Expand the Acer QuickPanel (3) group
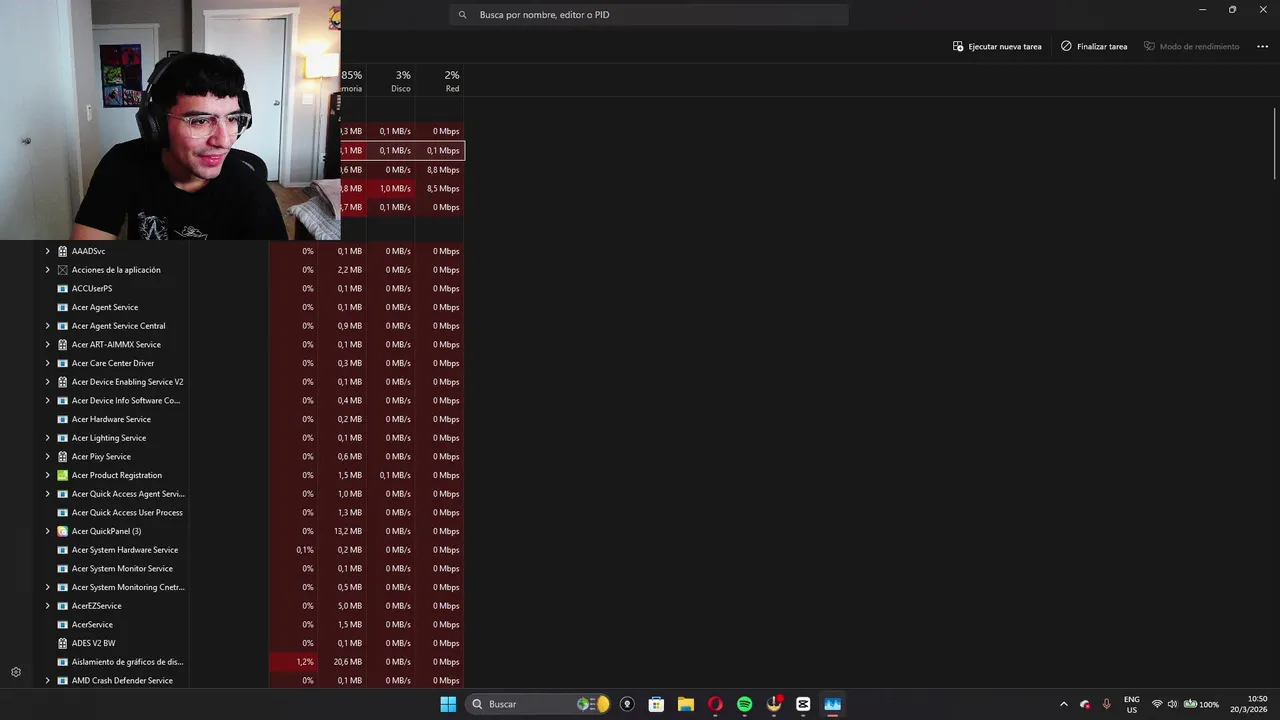This screenshot has height=720, width=1280. coord(47,531)
